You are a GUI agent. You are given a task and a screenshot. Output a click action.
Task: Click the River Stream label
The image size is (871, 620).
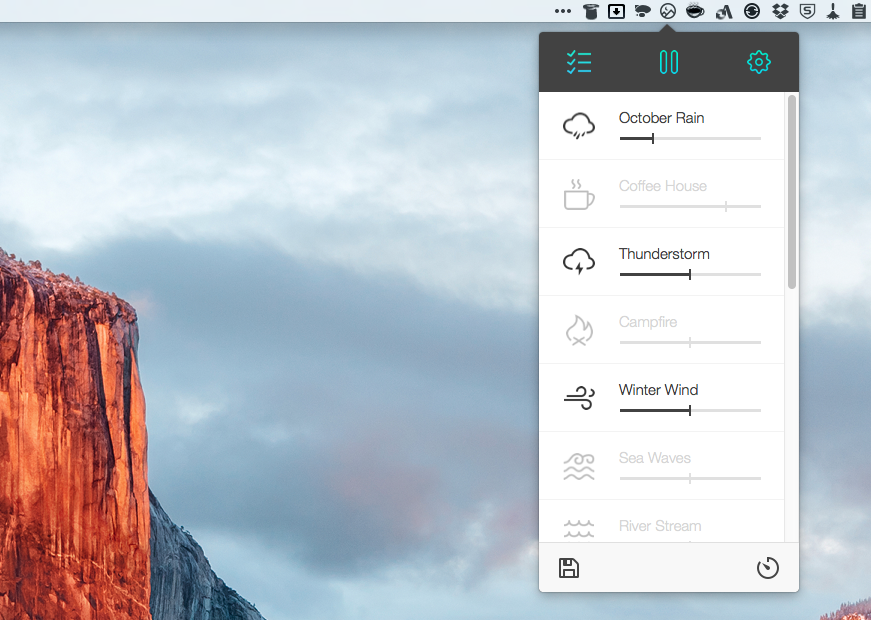click(660, 526)
